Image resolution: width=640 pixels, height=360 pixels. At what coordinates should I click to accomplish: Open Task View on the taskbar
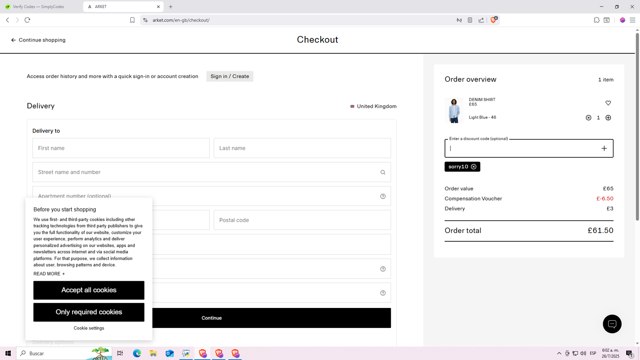click(x=120, y=353)
